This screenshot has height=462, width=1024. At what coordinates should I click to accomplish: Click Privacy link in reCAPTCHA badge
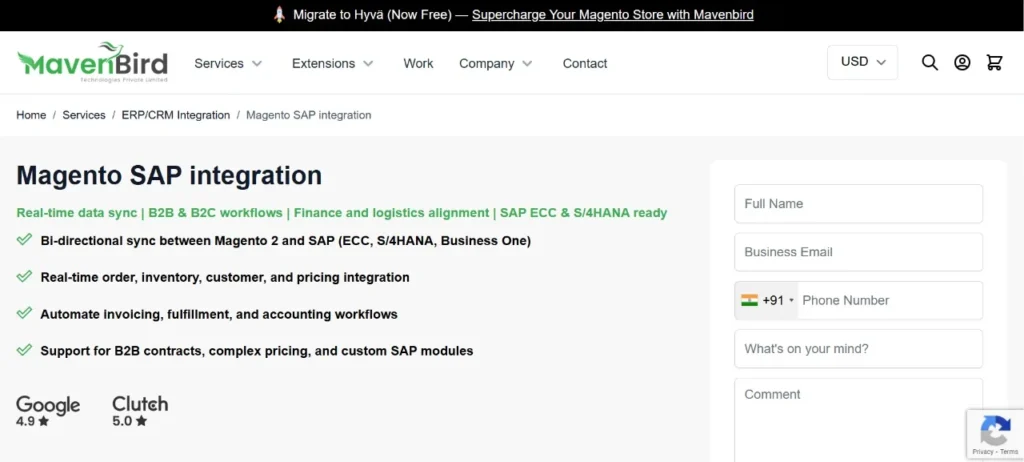(x=983, y=452)
